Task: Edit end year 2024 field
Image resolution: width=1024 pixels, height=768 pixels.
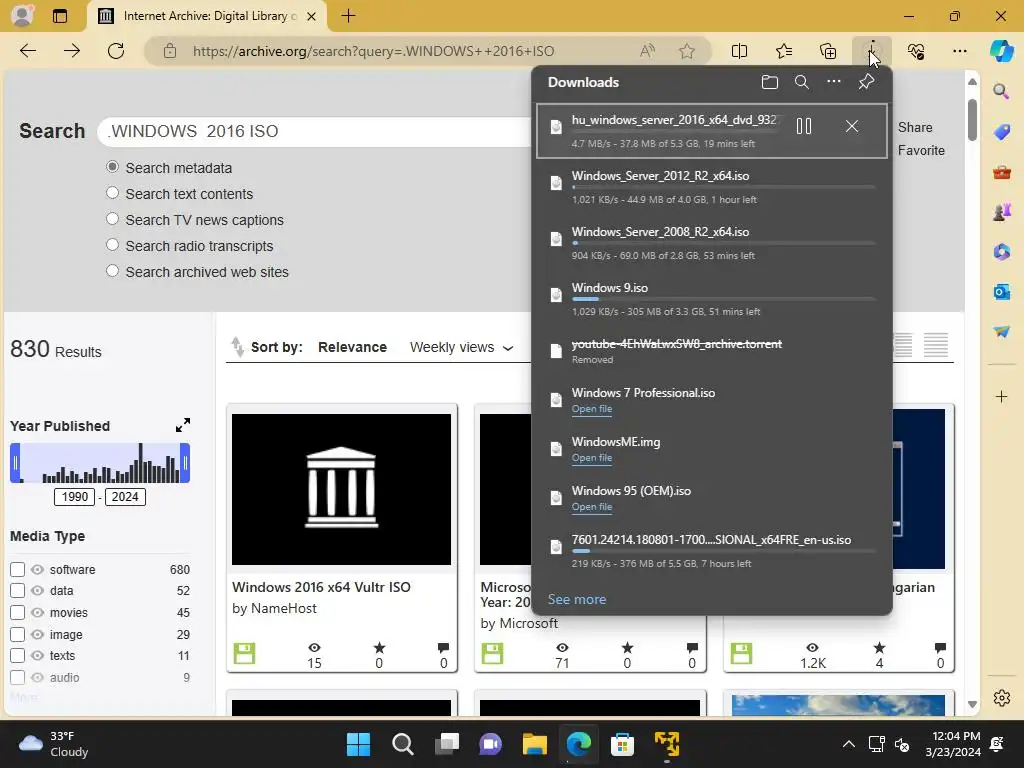Action: (x=125, y=497)
